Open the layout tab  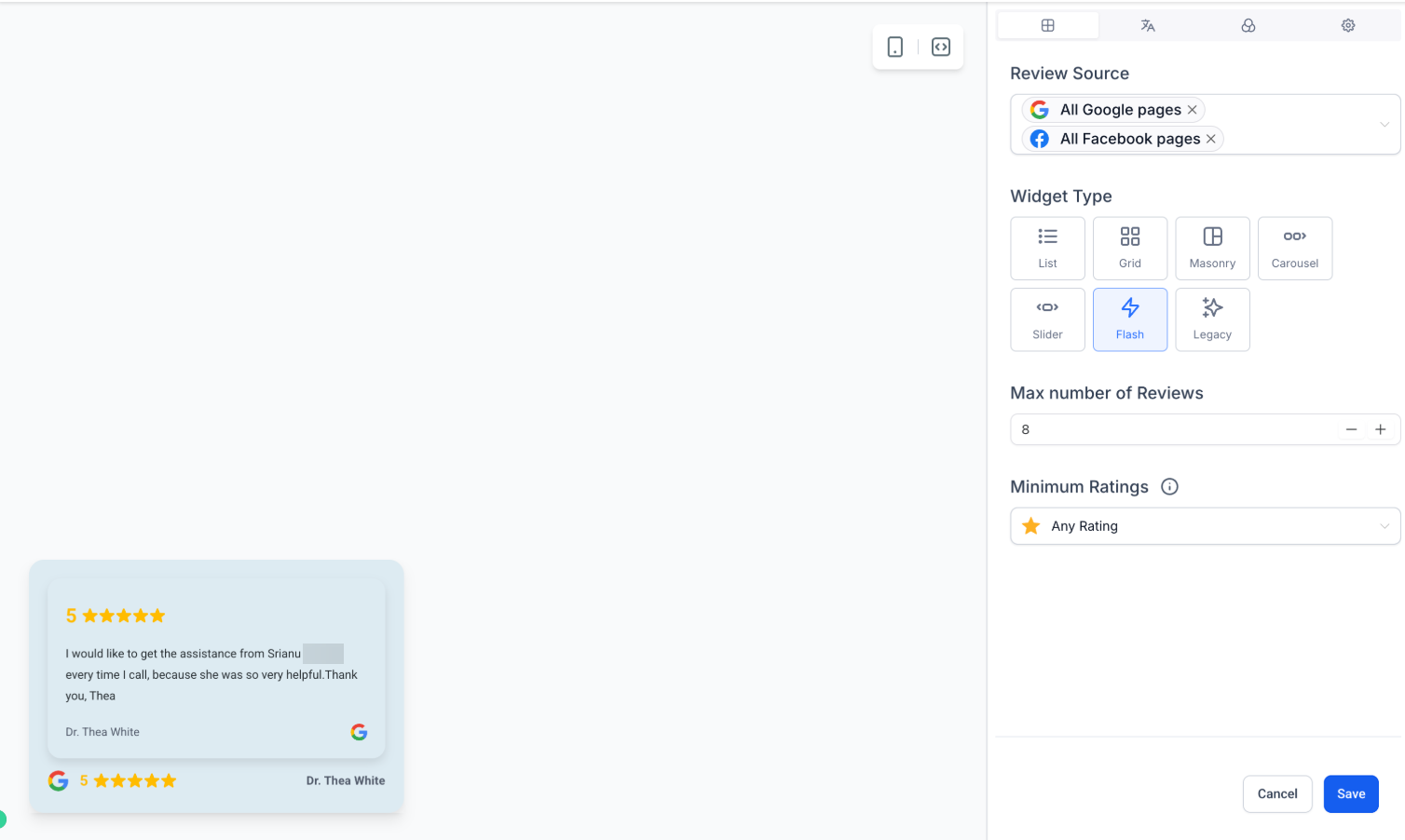(x=1047, y=26)
